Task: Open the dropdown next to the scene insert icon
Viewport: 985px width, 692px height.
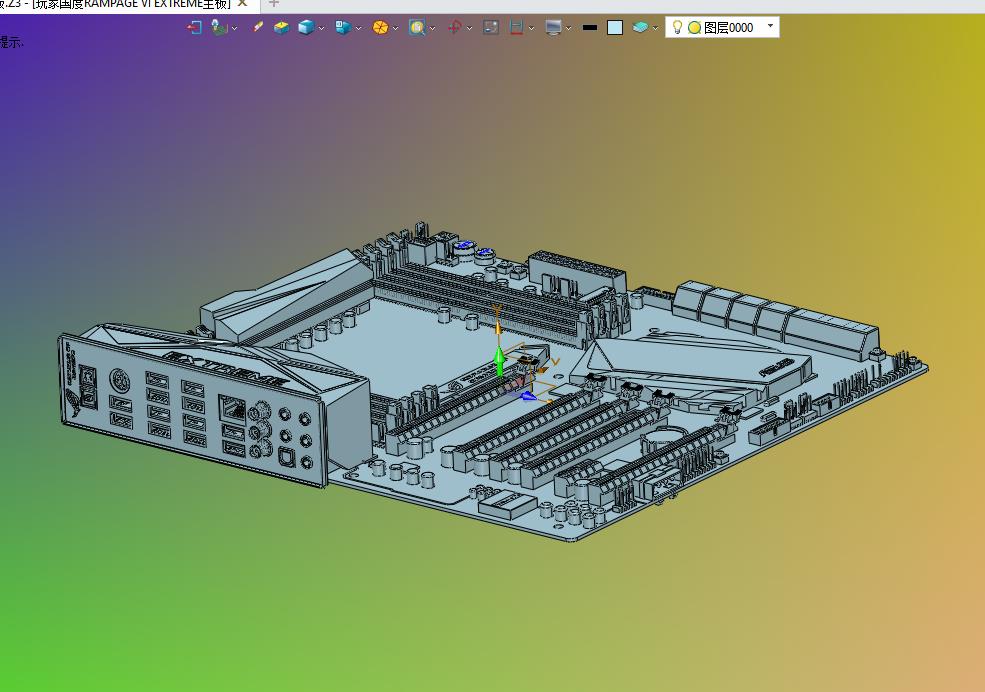Action: pyautogui.click(x=234, y=28)
